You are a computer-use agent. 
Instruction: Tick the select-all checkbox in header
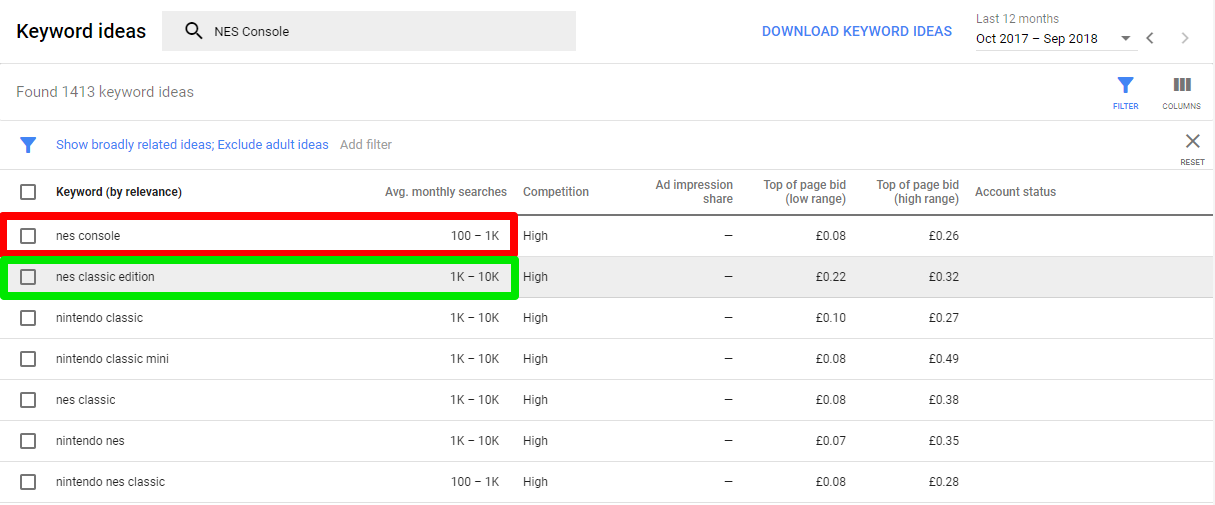tap(28, 192)
